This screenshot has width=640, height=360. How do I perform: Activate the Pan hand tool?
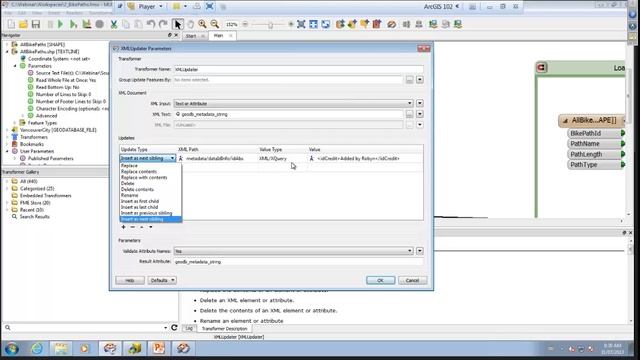pos(190,24)
